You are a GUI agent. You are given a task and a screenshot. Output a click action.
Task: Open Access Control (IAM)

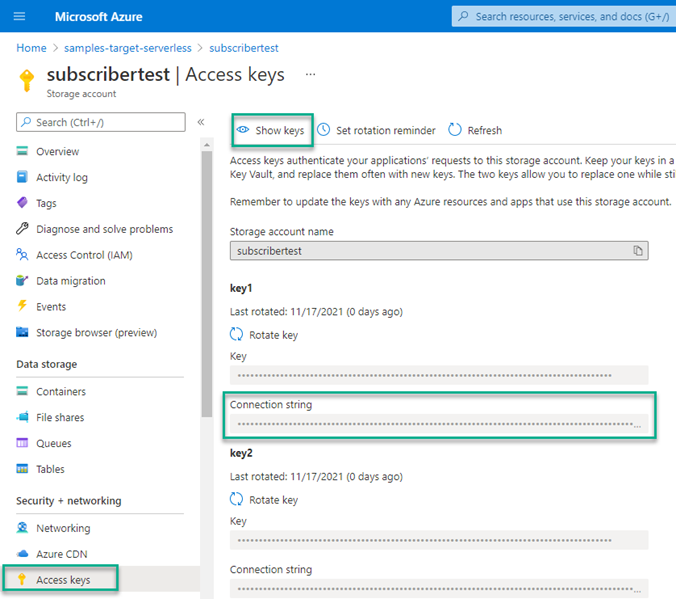(x=84, y=255)
